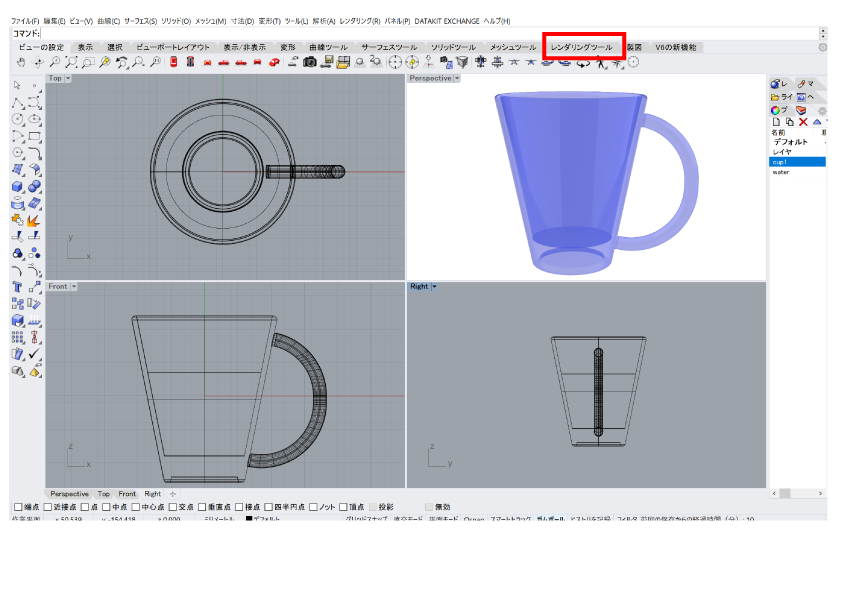Open the ファイル(F) menu

25,21
